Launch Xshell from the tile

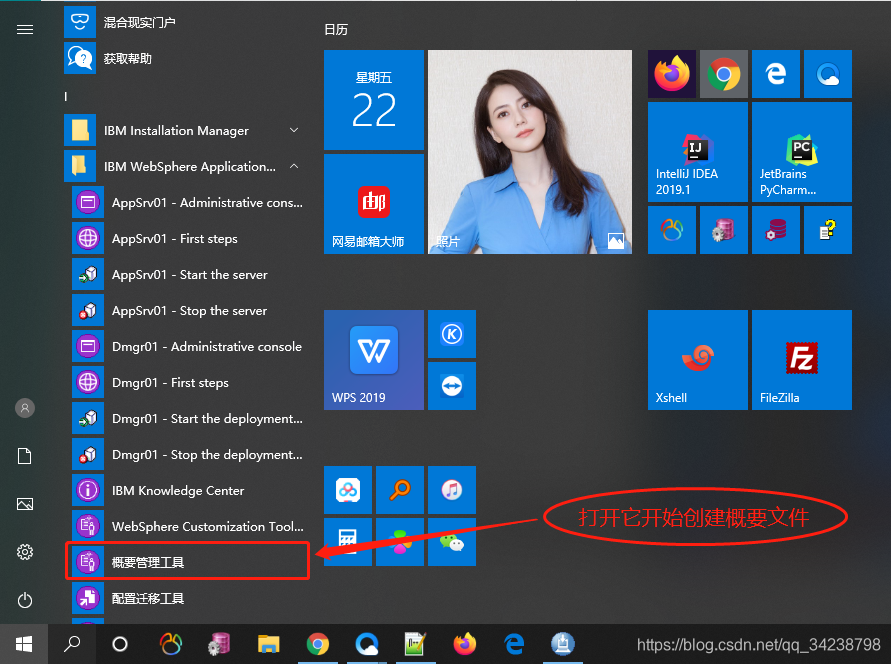pyautogui.click(x=698, y=360)
